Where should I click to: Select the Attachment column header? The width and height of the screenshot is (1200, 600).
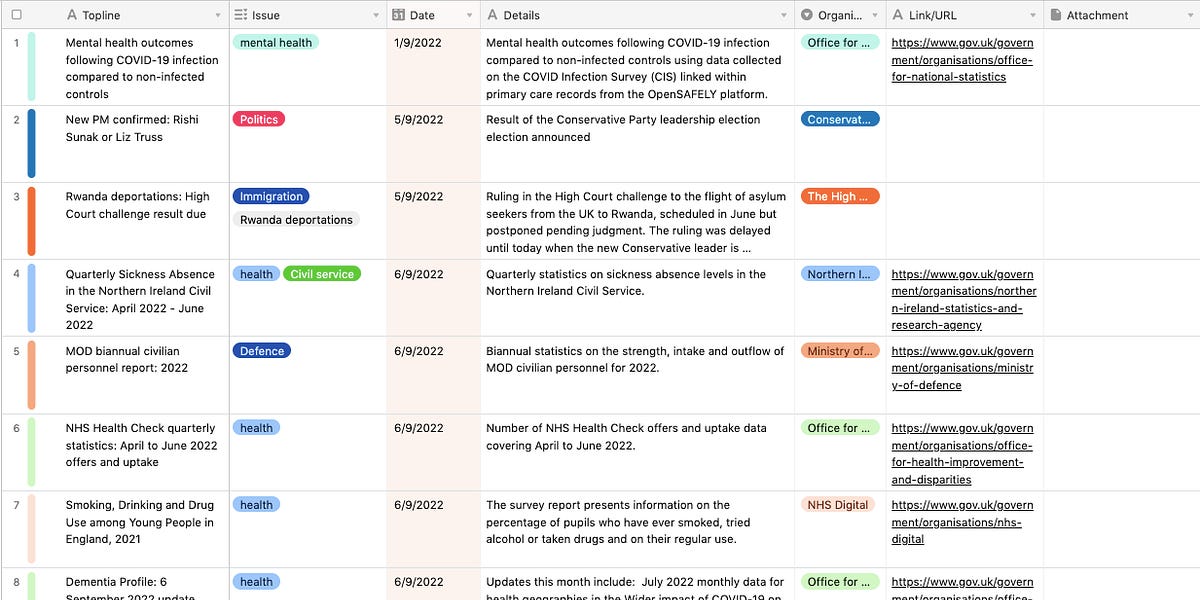(x=1122, y=15)
